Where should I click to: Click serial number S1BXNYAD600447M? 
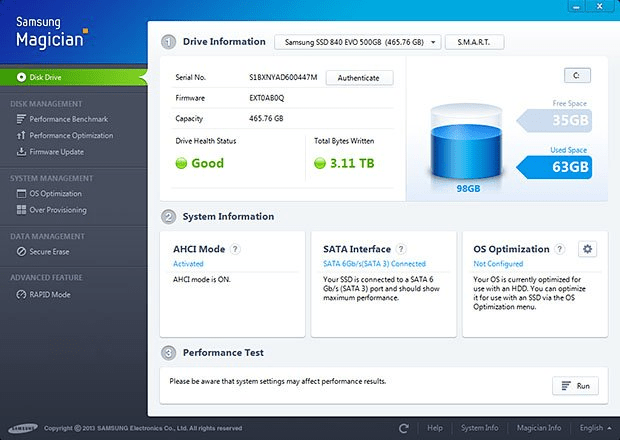pos(283,77)
